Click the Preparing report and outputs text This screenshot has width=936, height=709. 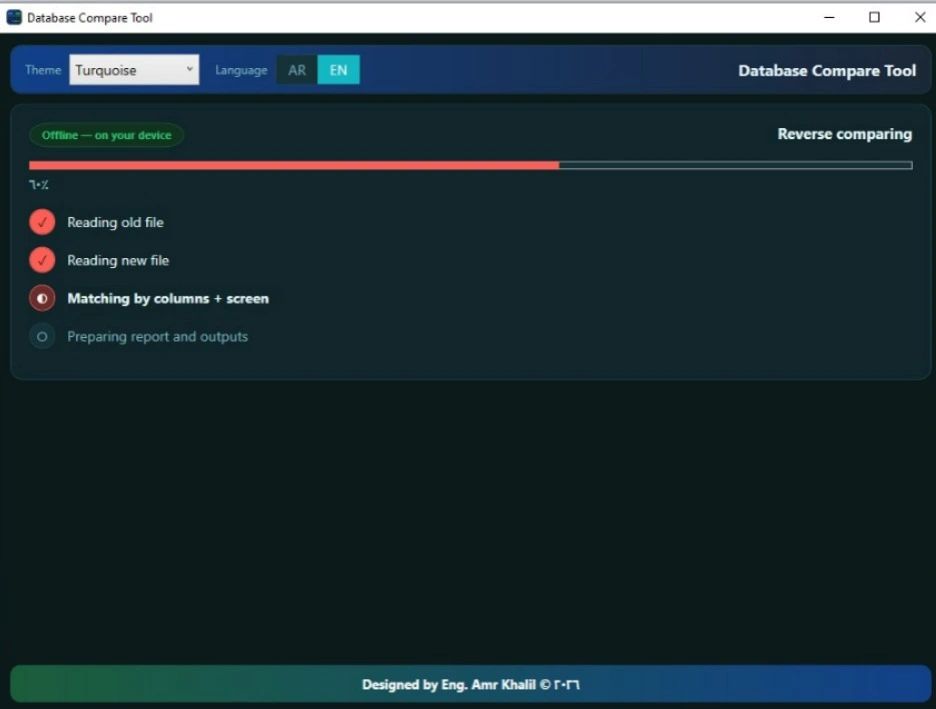point(158,337)
